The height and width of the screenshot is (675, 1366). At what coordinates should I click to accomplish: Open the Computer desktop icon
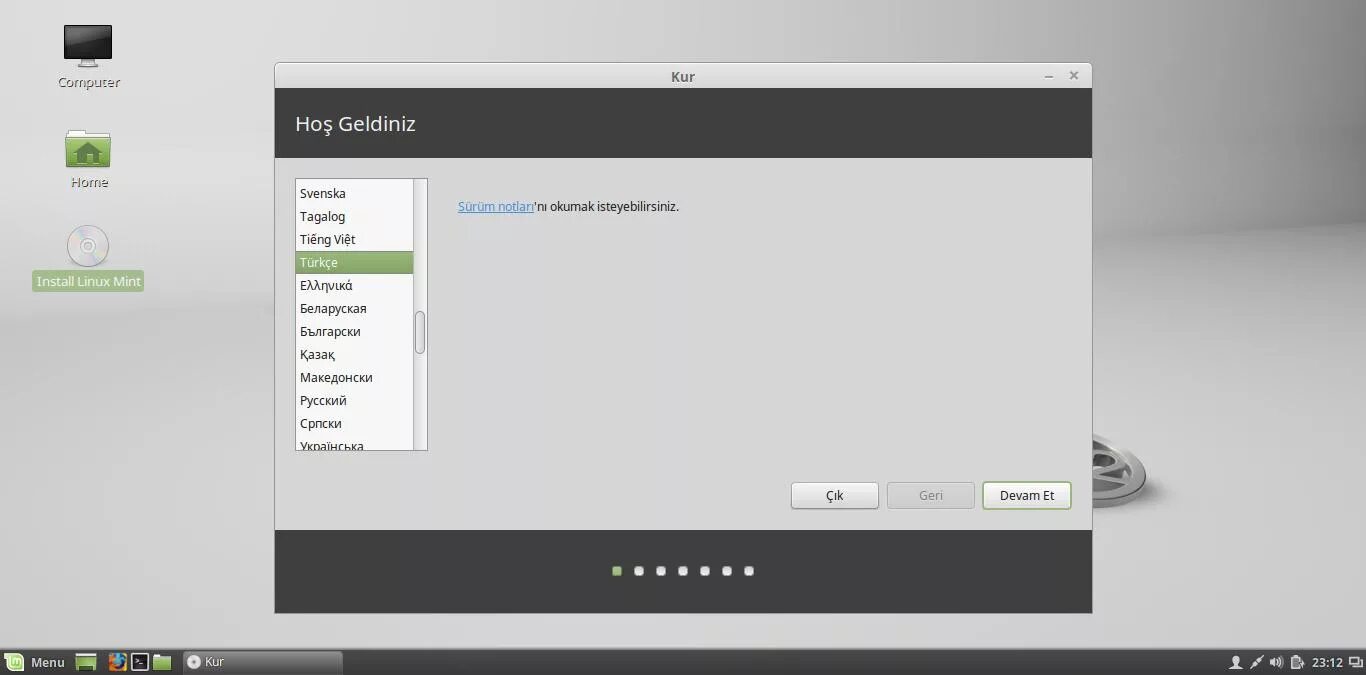(88, 47)
